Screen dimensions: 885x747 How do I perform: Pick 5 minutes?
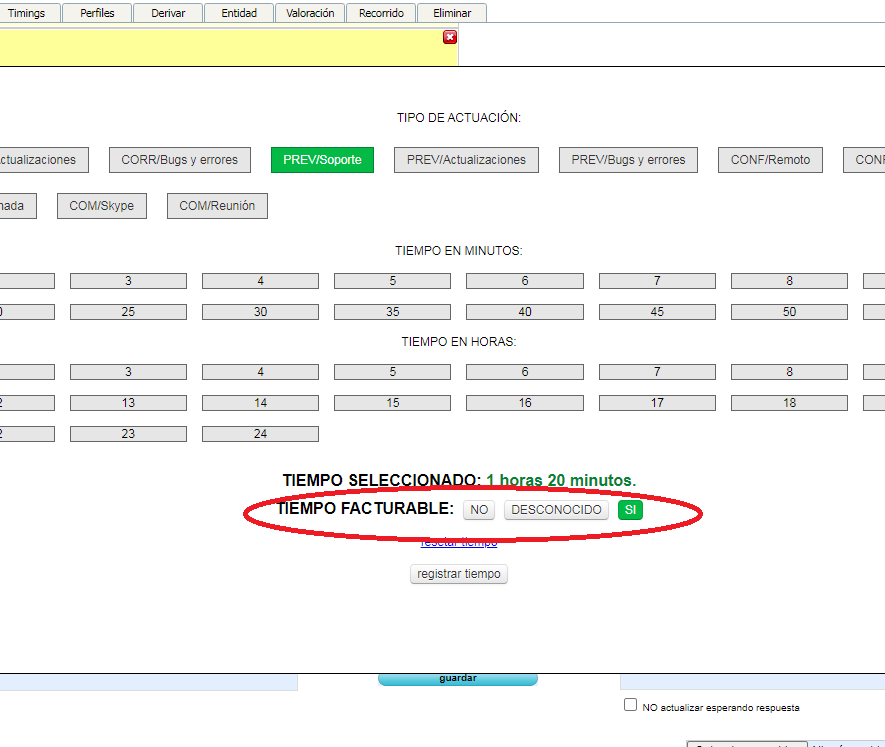click(392, 281)
